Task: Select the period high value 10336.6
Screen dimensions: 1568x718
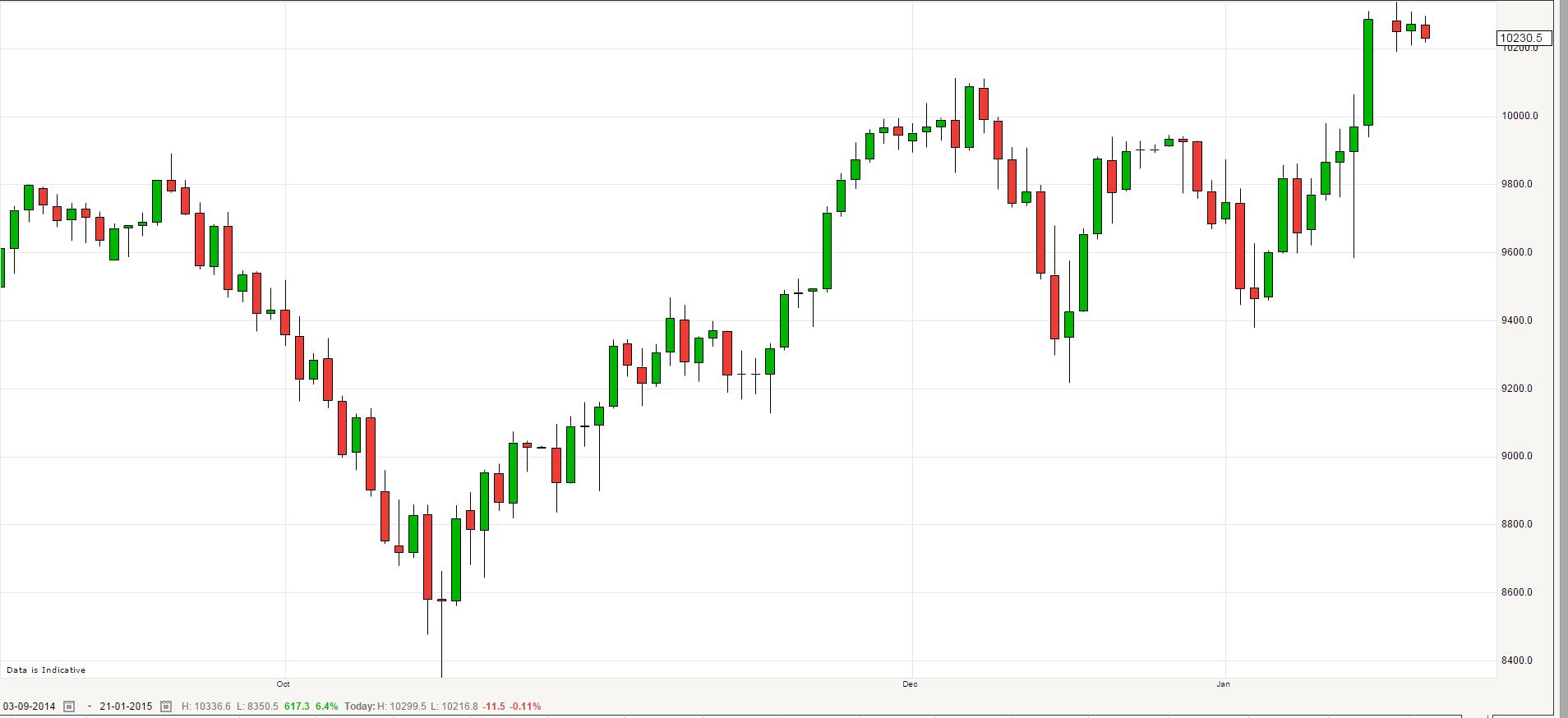Action: coord(211,706)
